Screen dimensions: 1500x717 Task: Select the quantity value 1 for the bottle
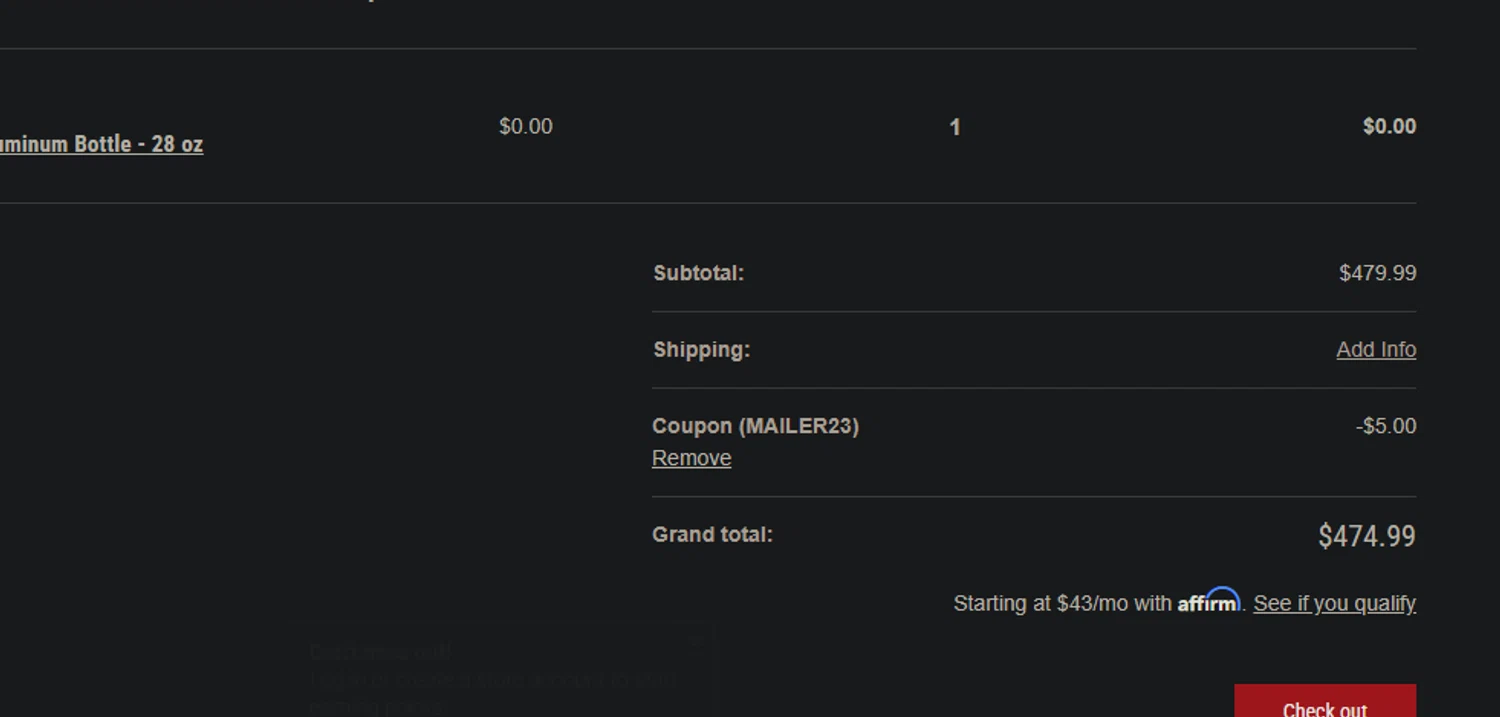coord(955,127)
